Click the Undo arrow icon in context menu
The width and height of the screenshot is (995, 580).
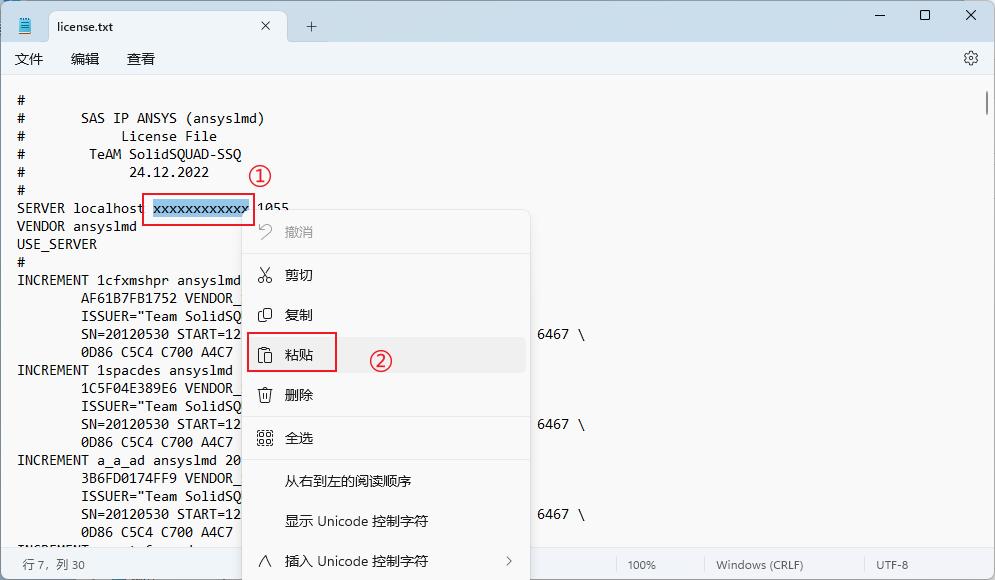point(265,232)
